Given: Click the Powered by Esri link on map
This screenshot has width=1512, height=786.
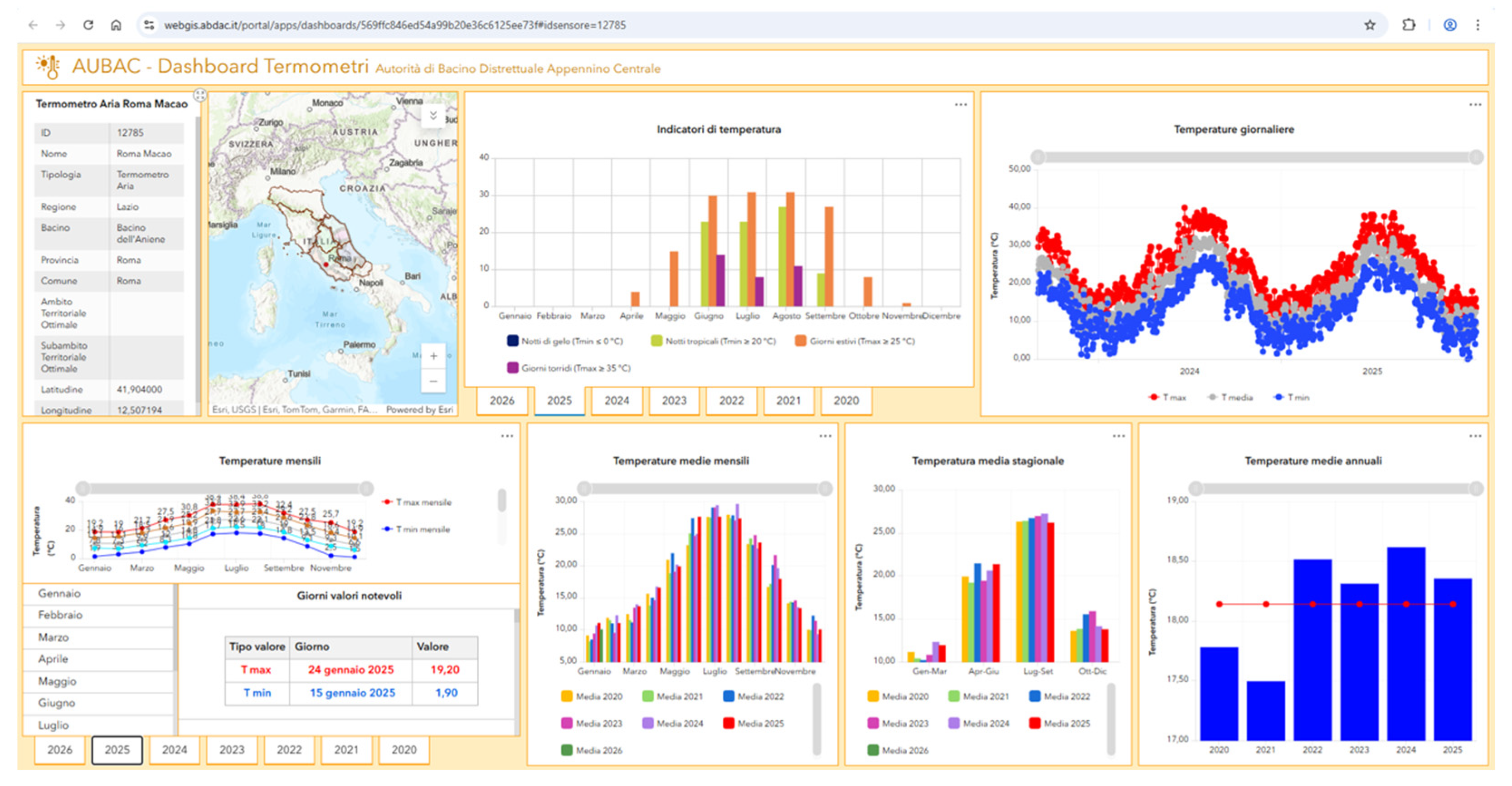Looking at the screenshot, I should pos(419,410).
